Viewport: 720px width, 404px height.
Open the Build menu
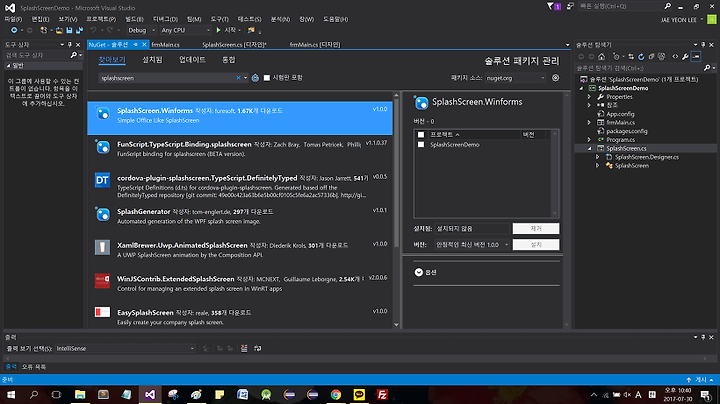[134, 19]
